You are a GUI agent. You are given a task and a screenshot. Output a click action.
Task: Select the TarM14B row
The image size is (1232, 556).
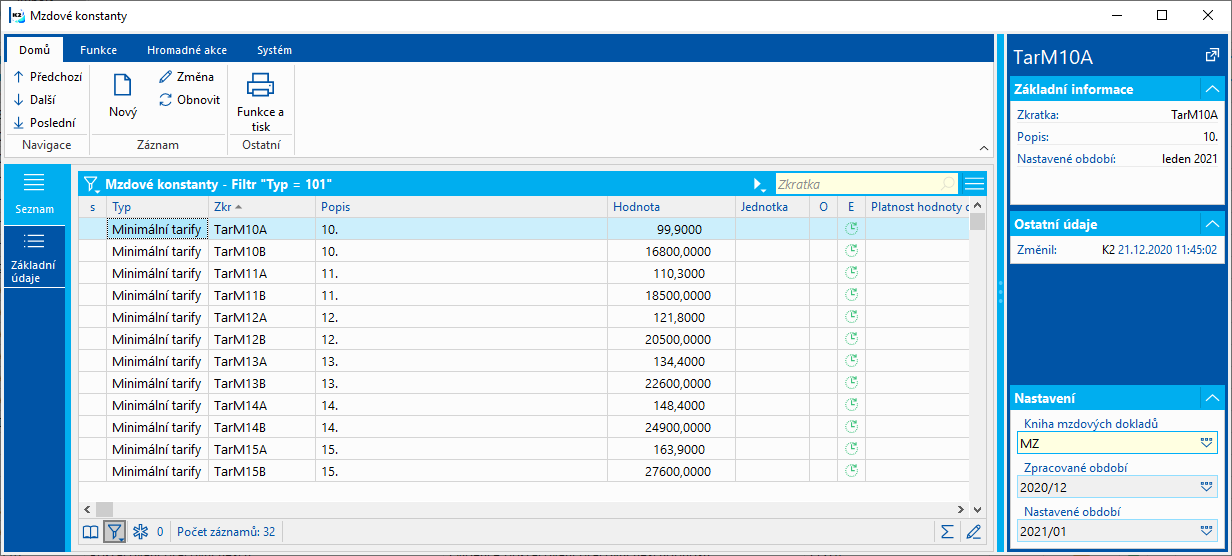[524, 427]
